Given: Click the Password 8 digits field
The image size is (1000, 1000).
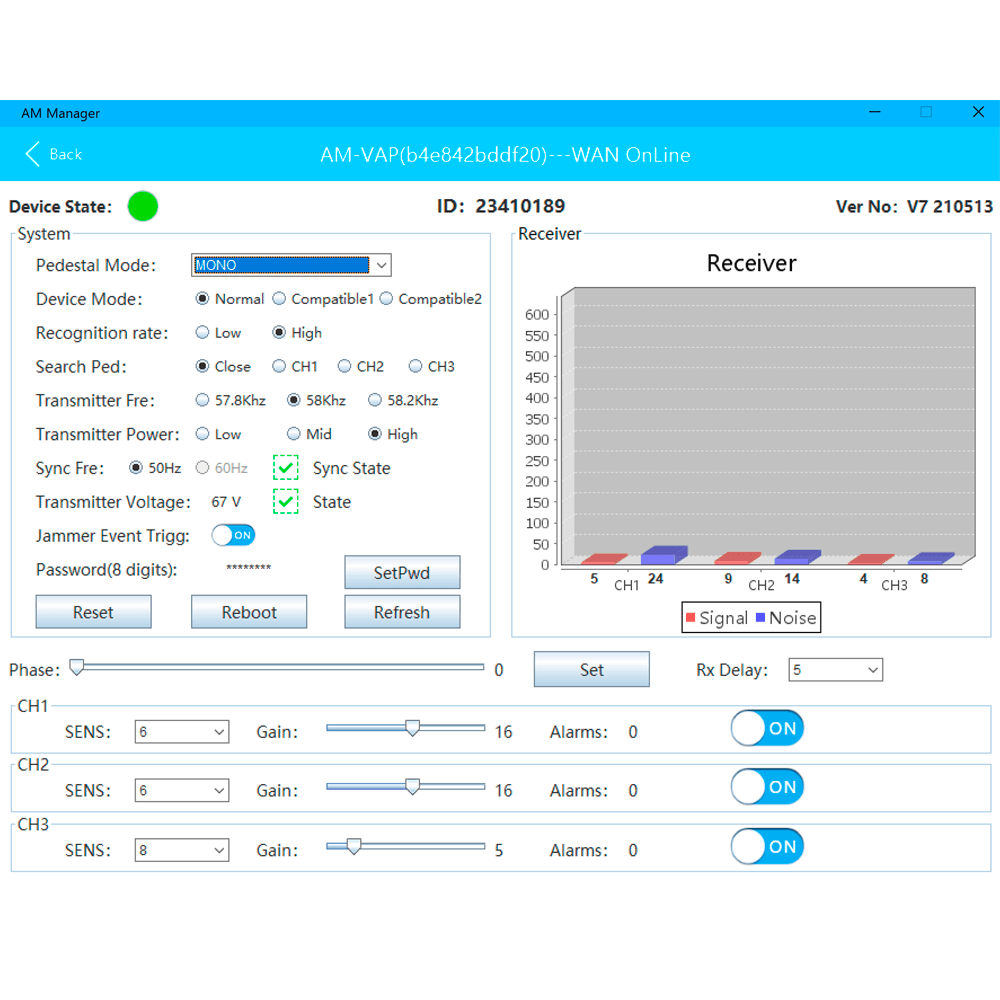Looking at the screenshot, I should (249, 570).
